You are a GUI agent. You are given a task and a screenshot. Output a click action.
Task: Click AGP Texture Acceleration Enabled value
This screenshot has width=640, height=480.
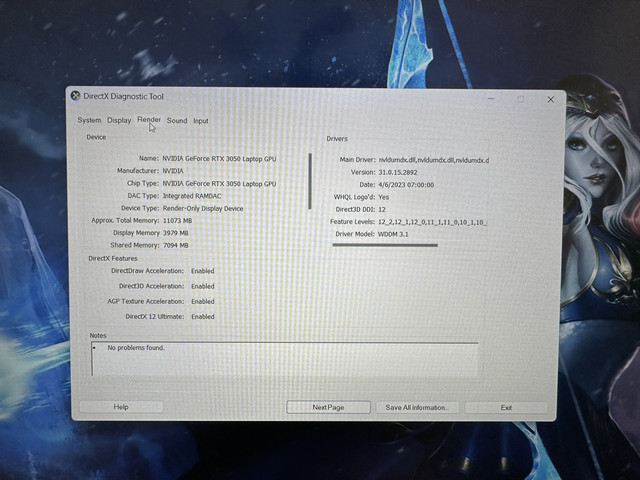(202, 302)
